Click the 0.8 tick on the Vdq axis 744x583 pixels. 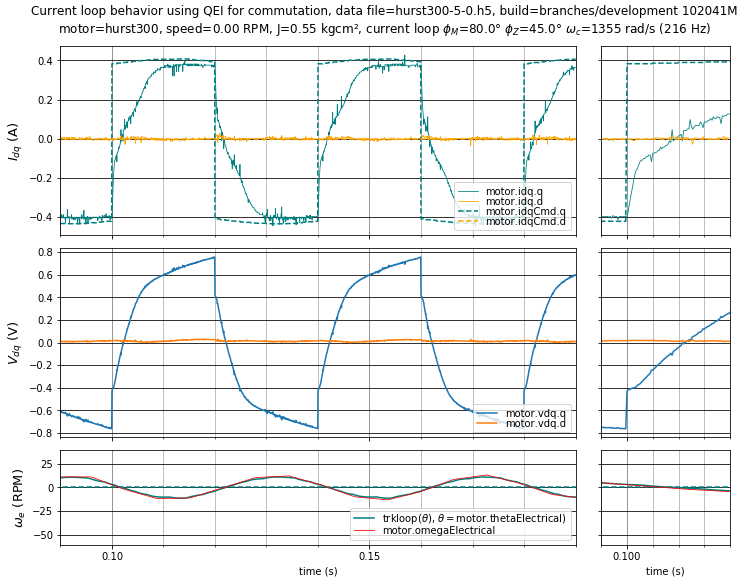[45, 252]
